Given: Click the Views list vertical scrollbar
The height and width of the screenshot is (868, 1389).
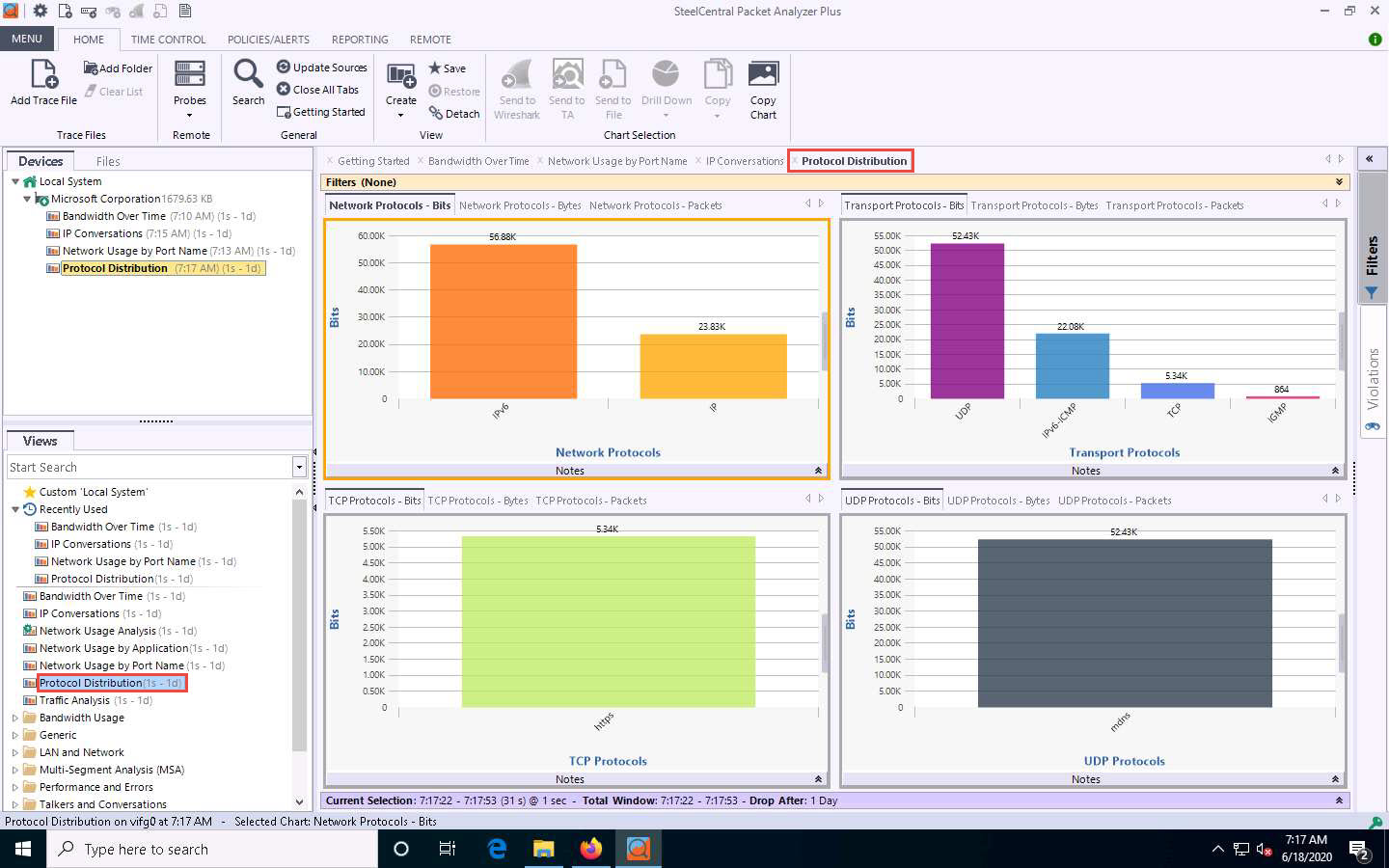Looking at the screenshot, I should click(x=299, y=627).
